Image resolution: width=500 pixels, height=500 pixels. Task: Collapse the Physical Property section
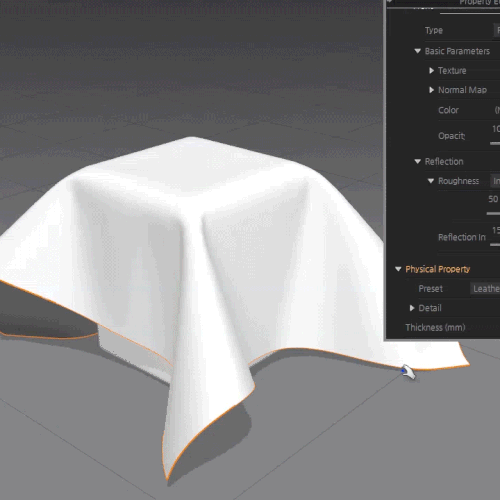(x=398, y=269)
